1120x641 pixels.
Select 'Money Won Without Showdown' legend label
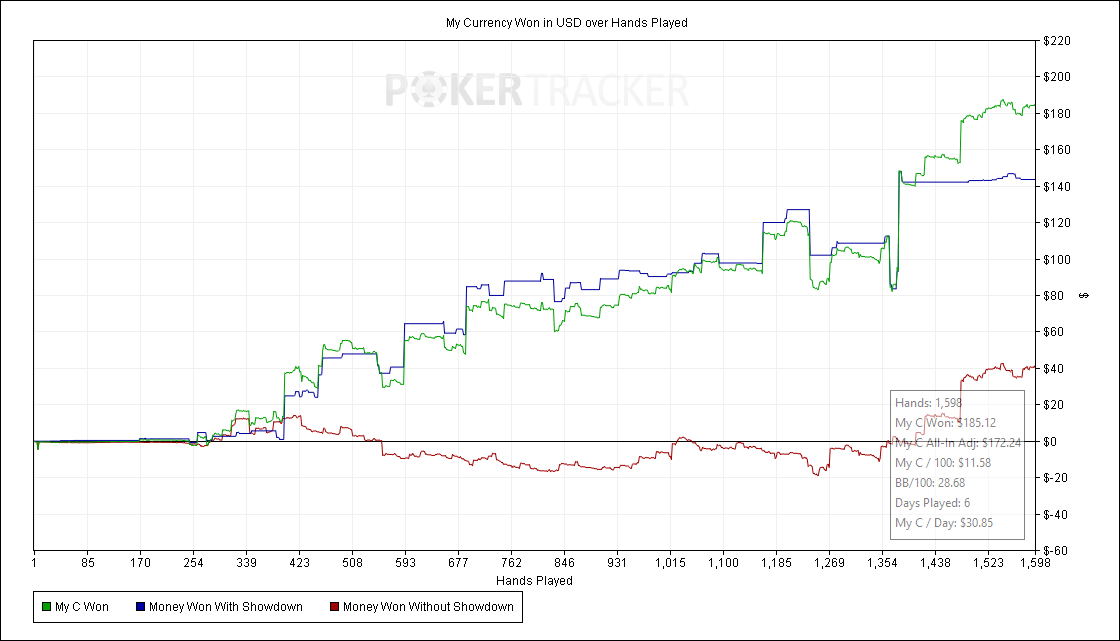[428, 607]
